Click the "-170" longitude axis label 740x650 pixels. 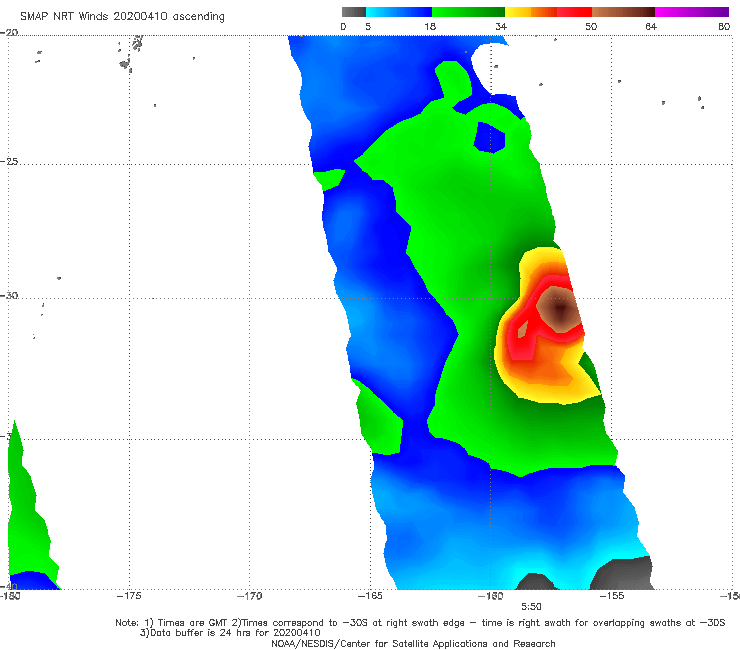click(250, 596)
